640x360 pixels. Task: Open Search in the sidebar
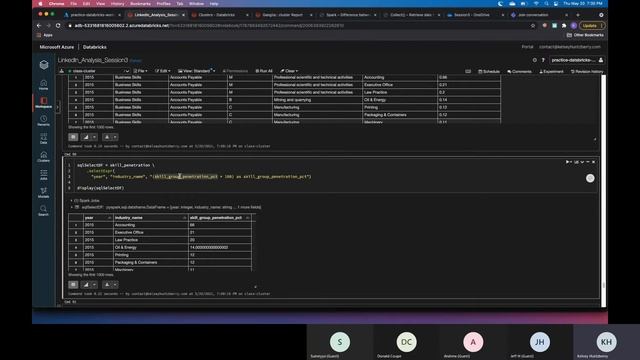(x=44, y=211)
